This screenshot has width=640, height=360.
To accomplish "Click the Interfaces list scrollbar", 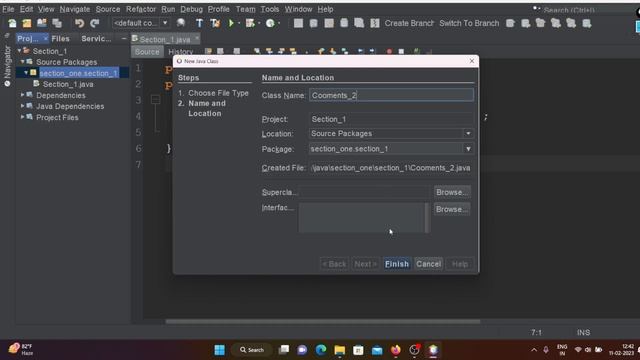I will (427, 218).
